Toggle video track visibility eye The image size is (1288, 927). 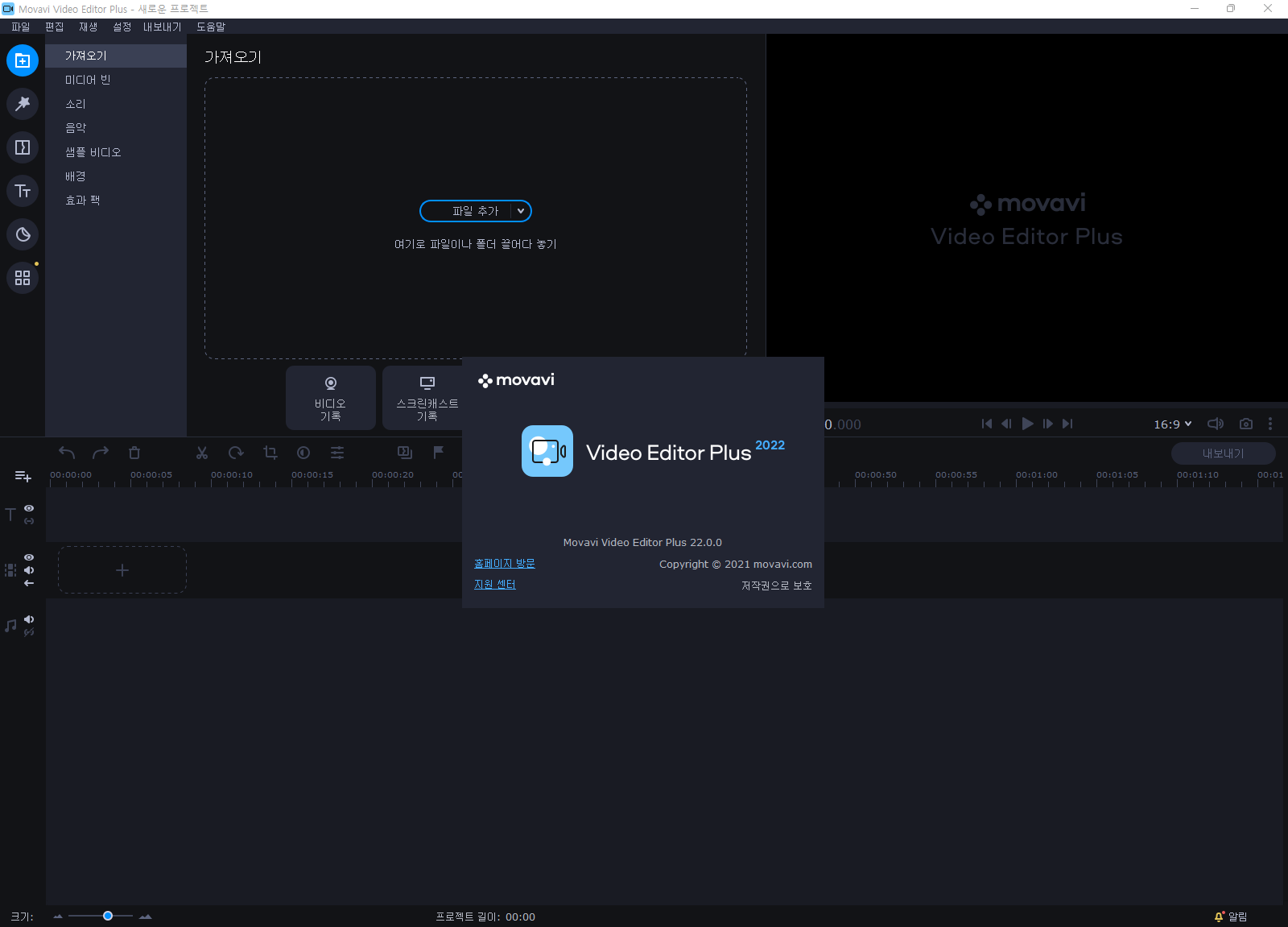point(29,557)
